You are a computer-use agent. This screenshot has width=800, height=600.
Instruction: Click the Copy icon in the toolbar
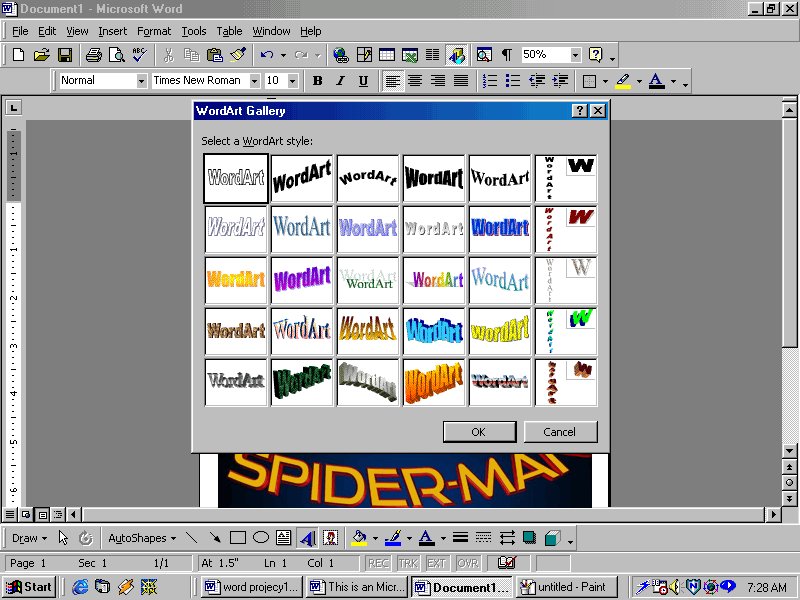point(191,55)
